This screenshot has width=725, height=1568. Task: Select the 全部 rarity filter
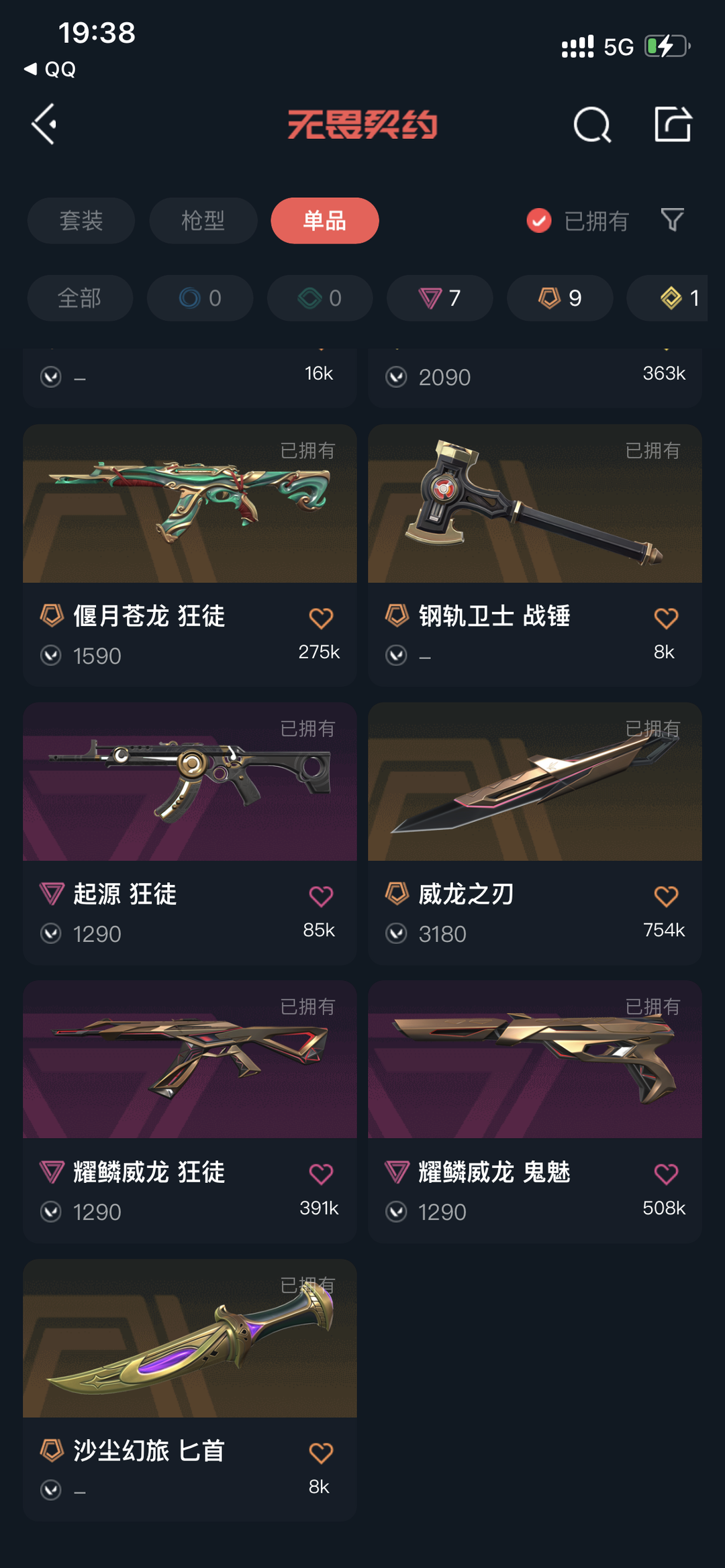coord(80,298)
